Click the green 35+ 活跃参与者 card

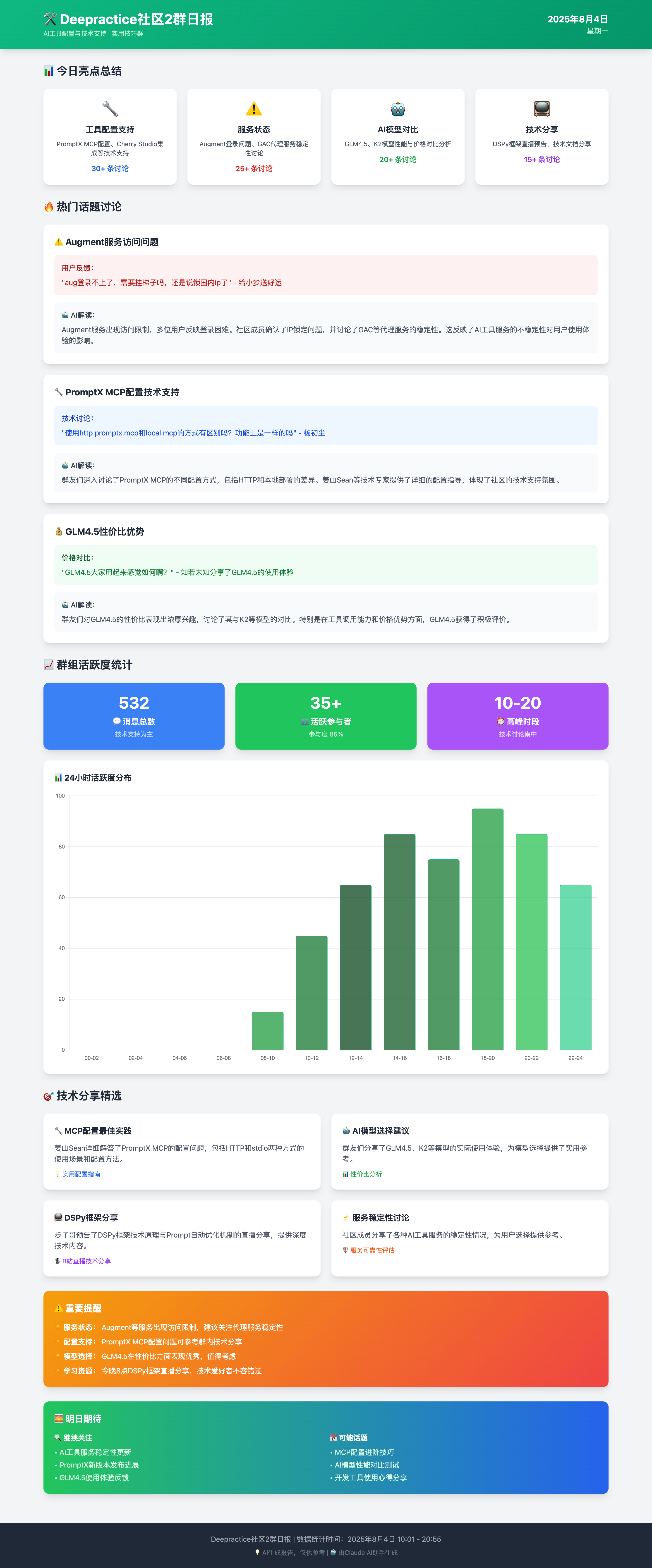click(326, 716)
